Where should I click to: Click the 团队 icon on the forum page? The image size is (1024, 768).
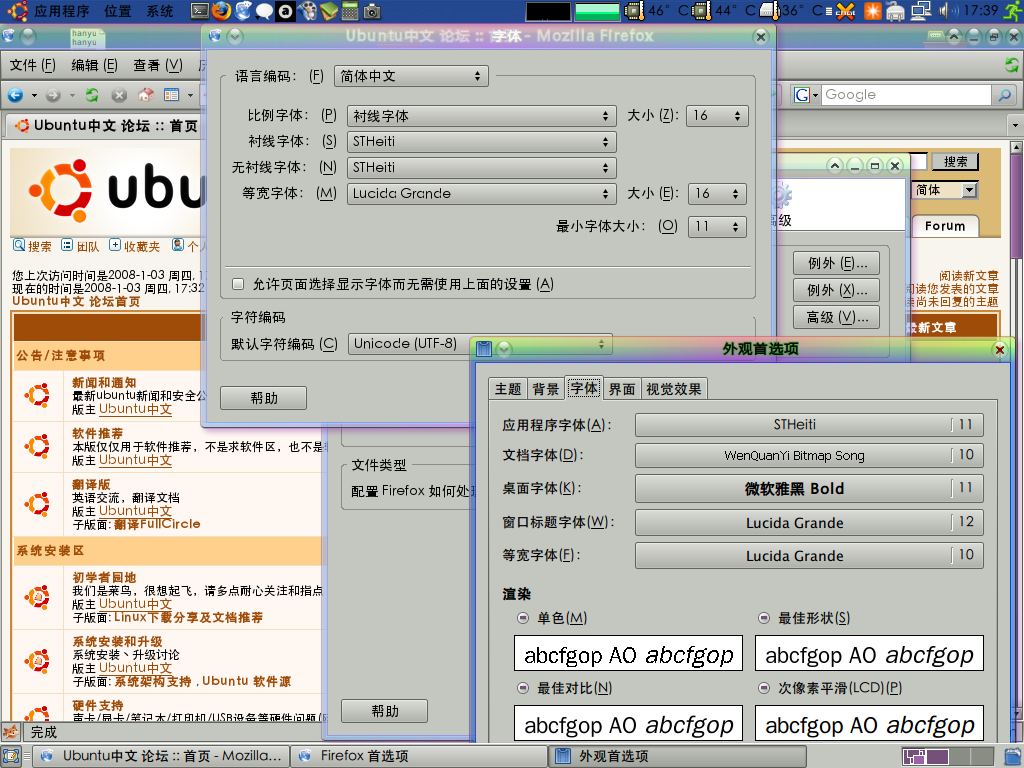click(67, 246)
